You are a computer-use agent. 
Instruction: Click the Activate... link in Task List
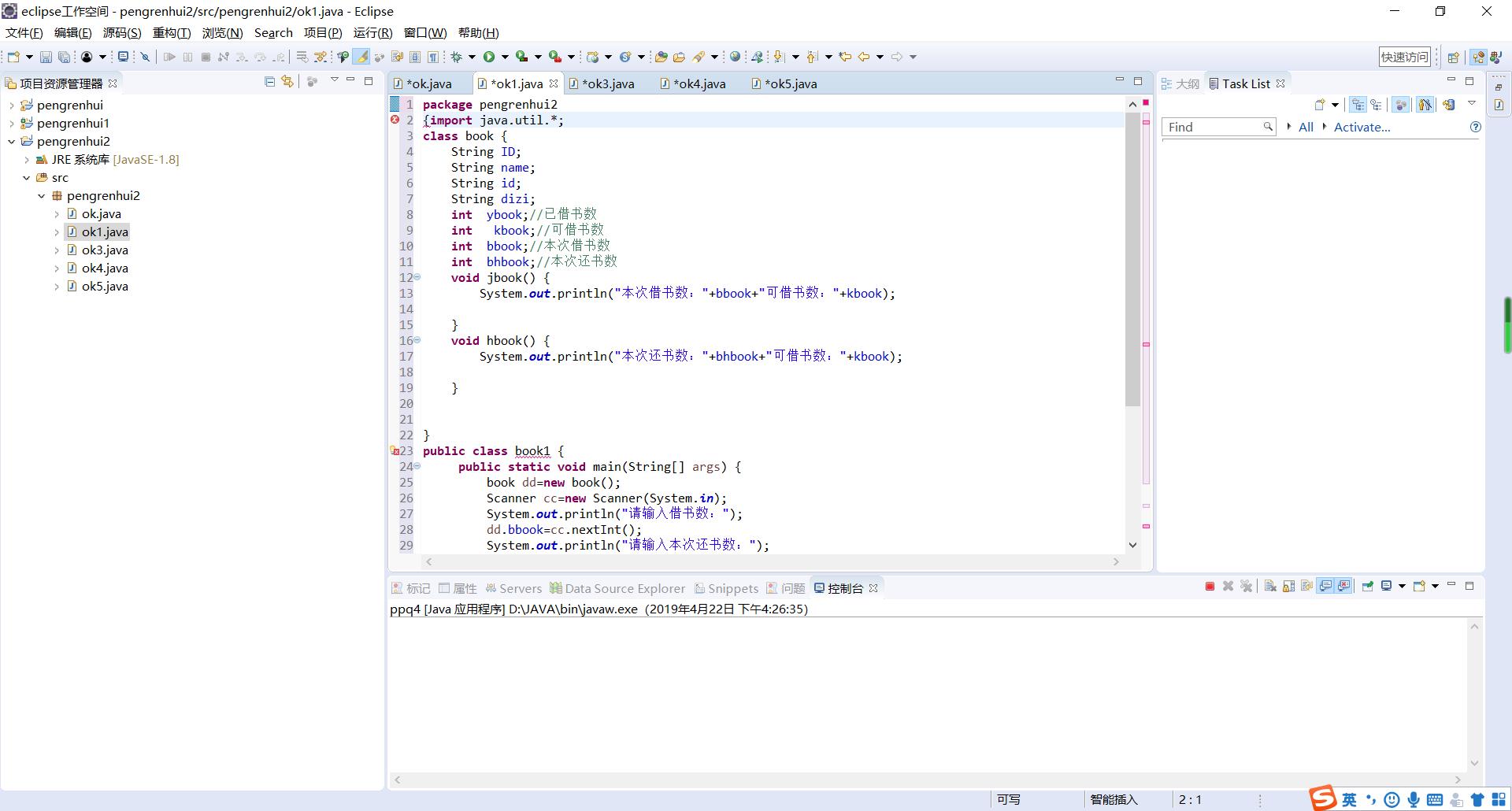pos(1362,127)
